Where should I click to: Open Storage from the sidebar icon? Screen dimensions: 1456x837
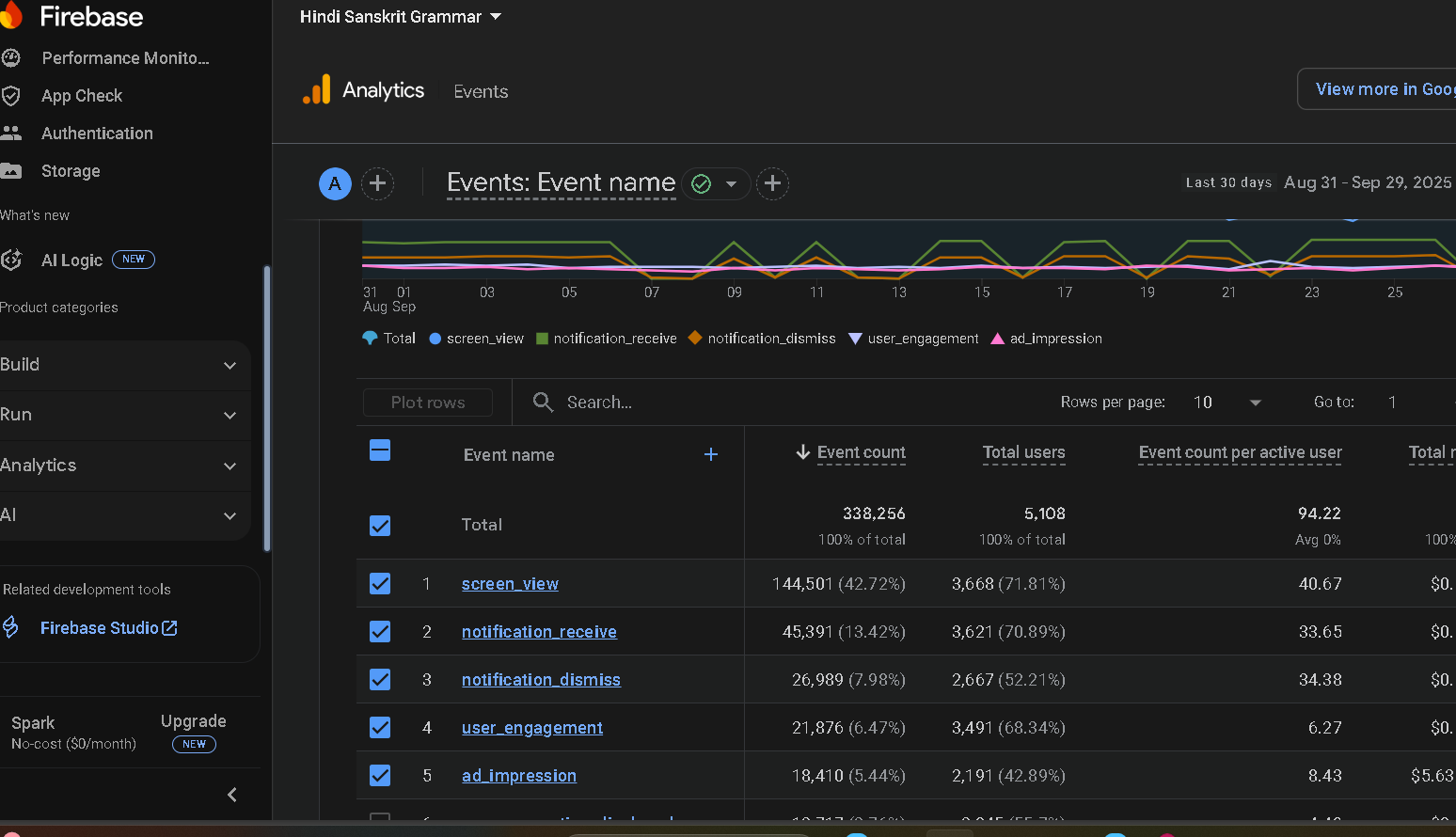click(x=11, y=171)
